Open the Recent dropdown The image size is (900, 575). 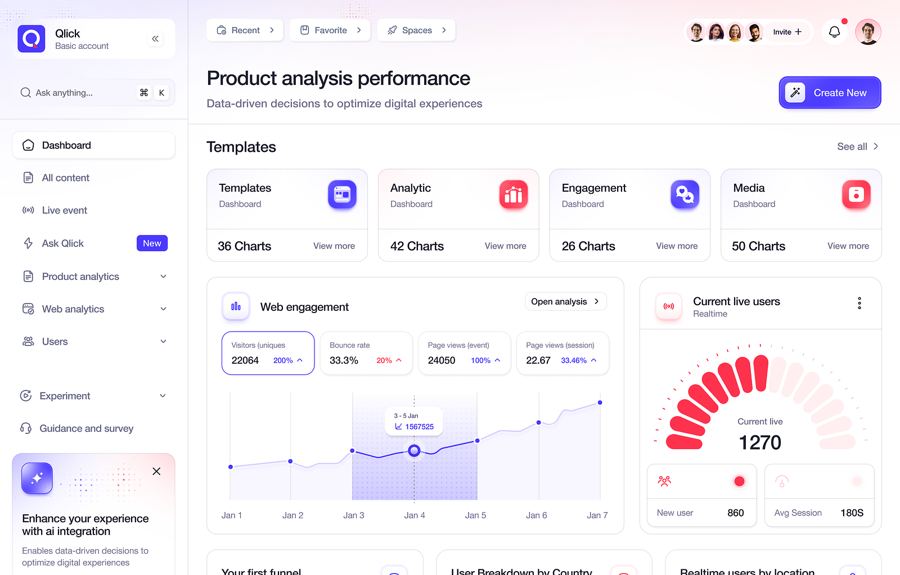245,30
